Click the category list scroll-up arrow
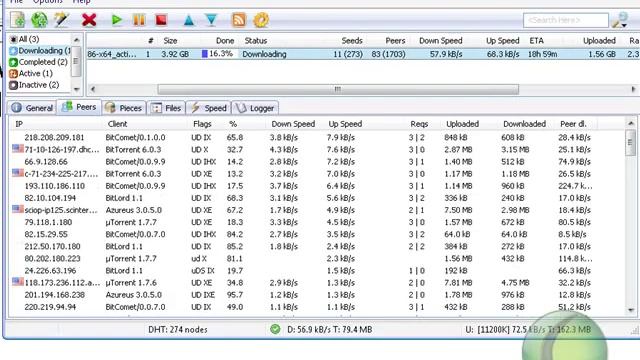 [x=76, y=40]
